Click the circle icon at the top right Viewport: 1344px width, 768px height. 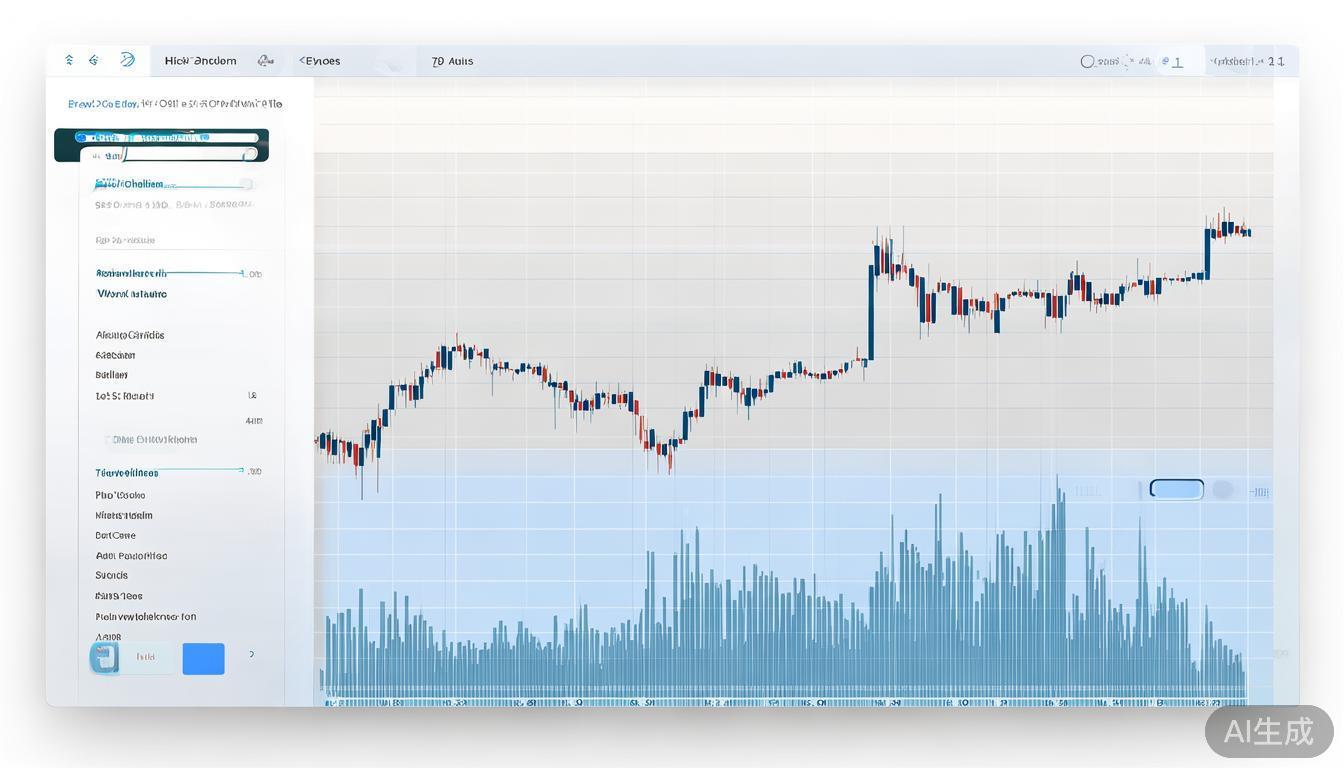[1087, 61]
